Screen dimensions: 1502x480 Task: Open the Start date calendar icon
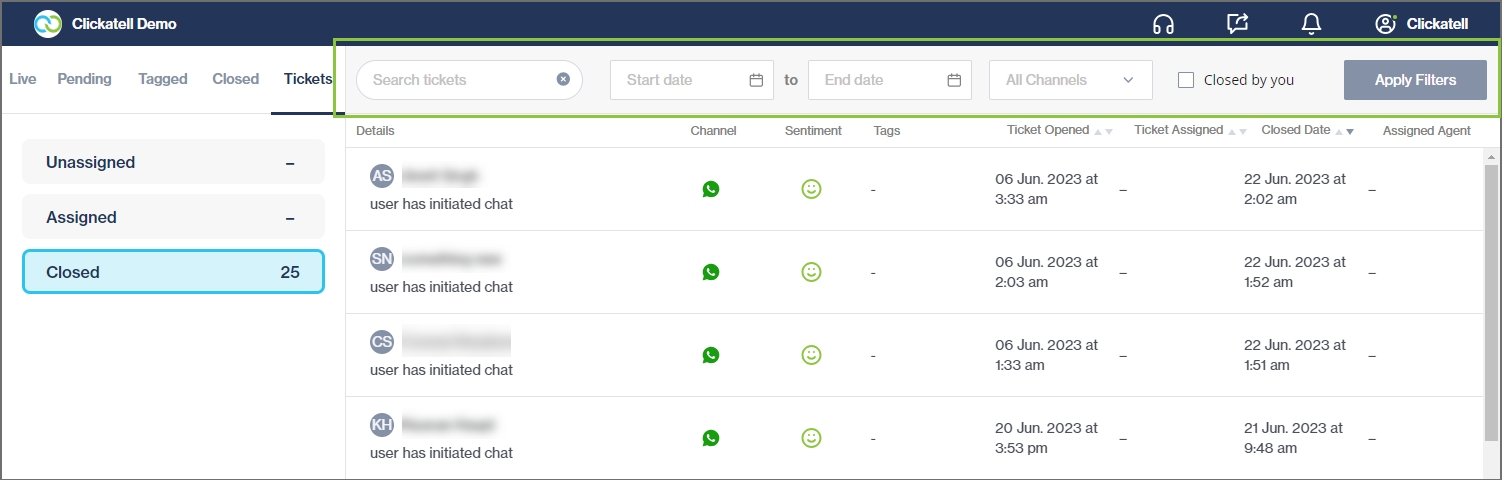click(756, 80)
